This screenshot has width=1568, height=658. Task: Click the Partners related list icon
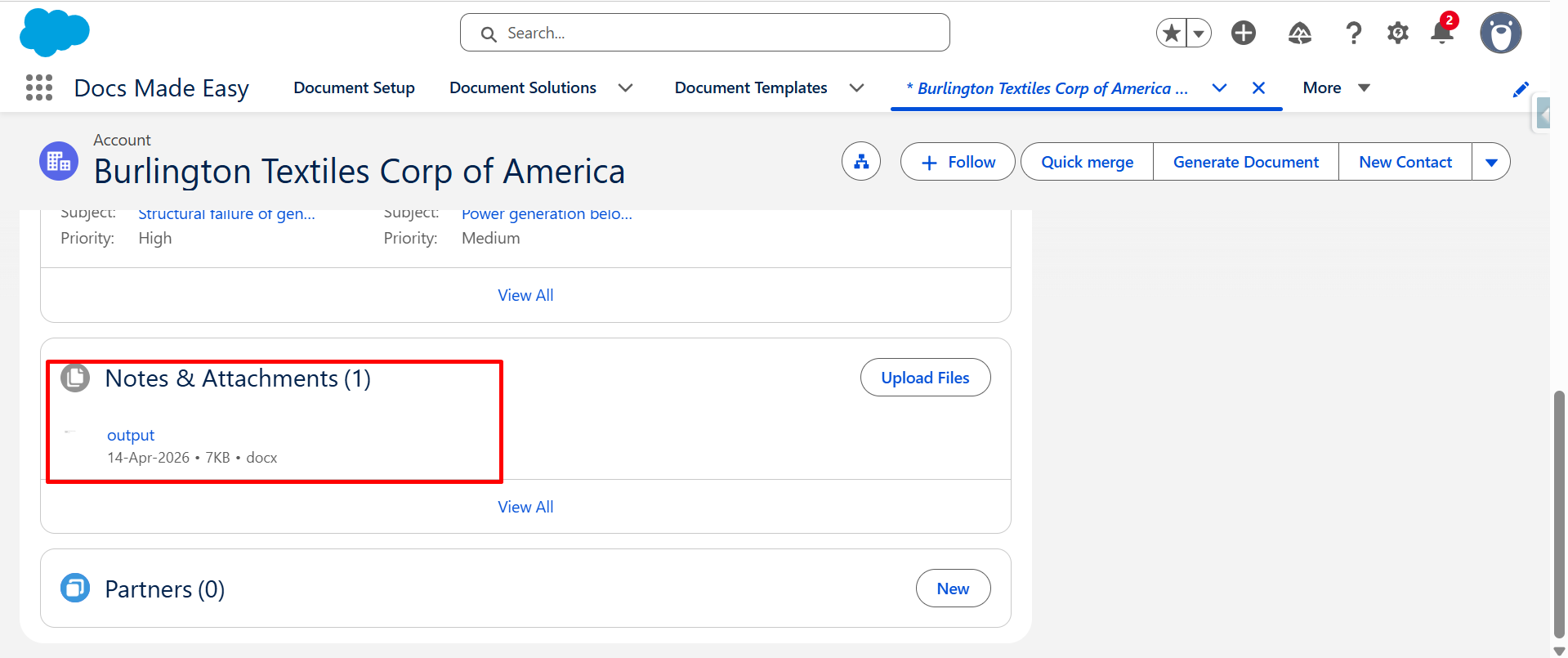click(75, 588)
